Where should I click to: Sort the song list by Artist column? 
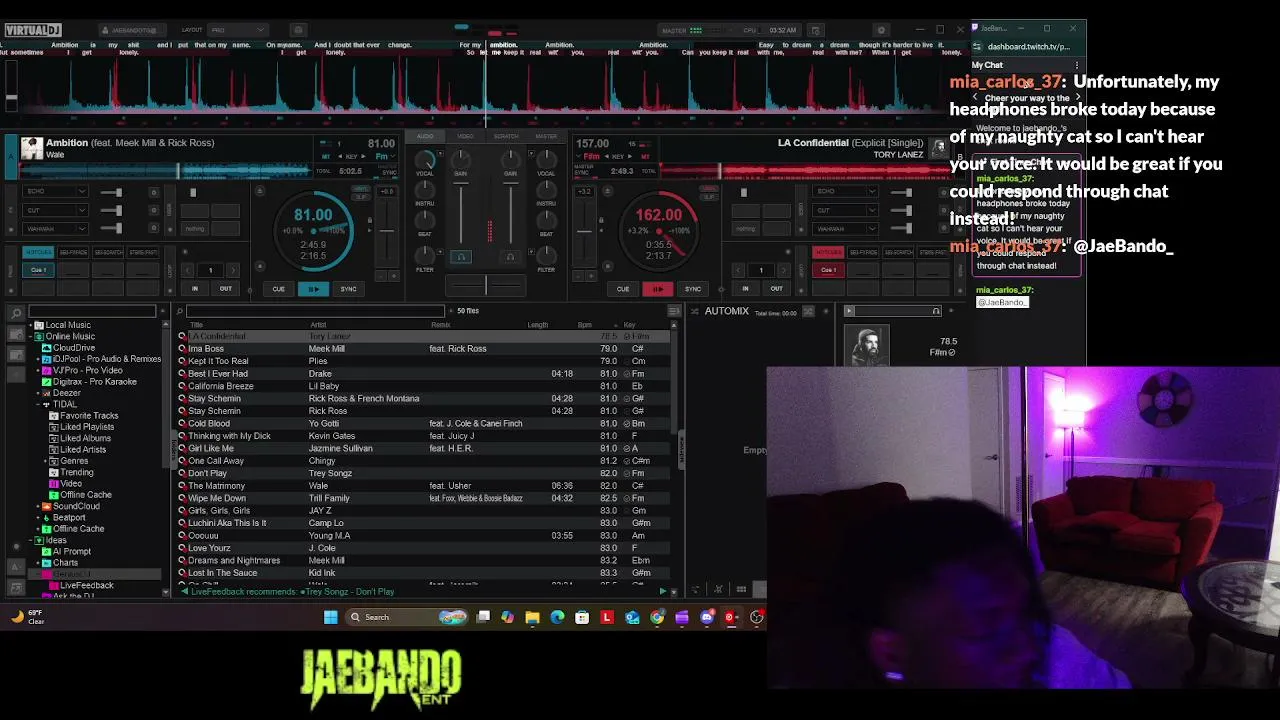(318, 325)
